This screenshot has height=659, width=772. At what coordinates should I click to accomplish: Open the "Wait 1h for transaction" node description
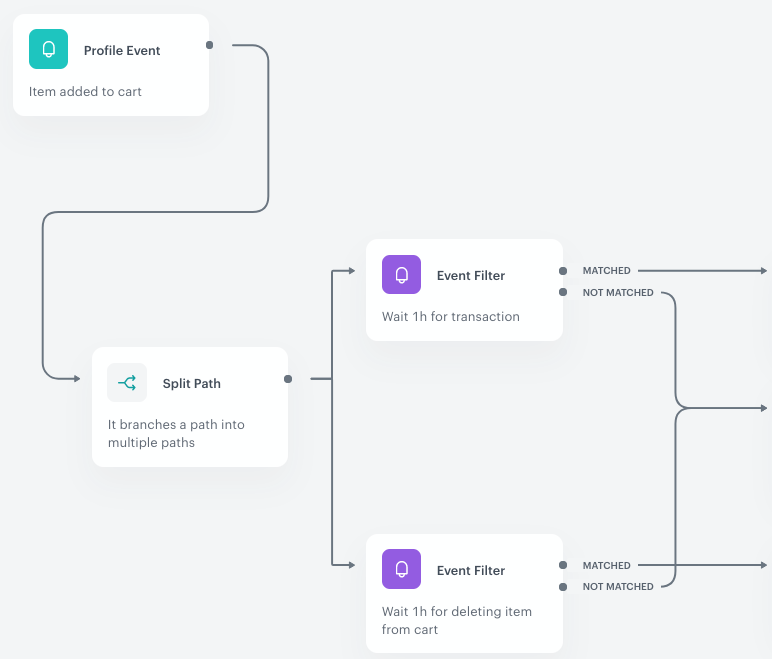[x=451, y=317]
